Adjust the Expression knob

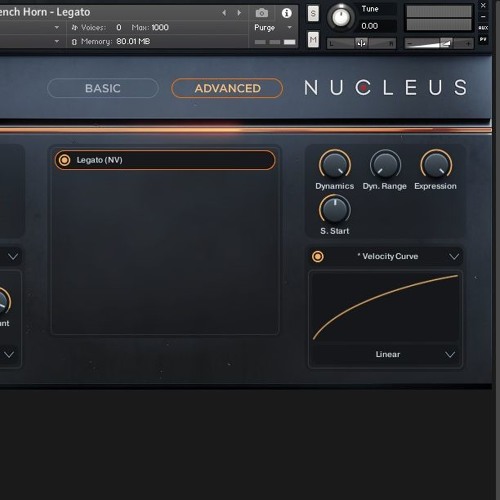coord(436,165)
